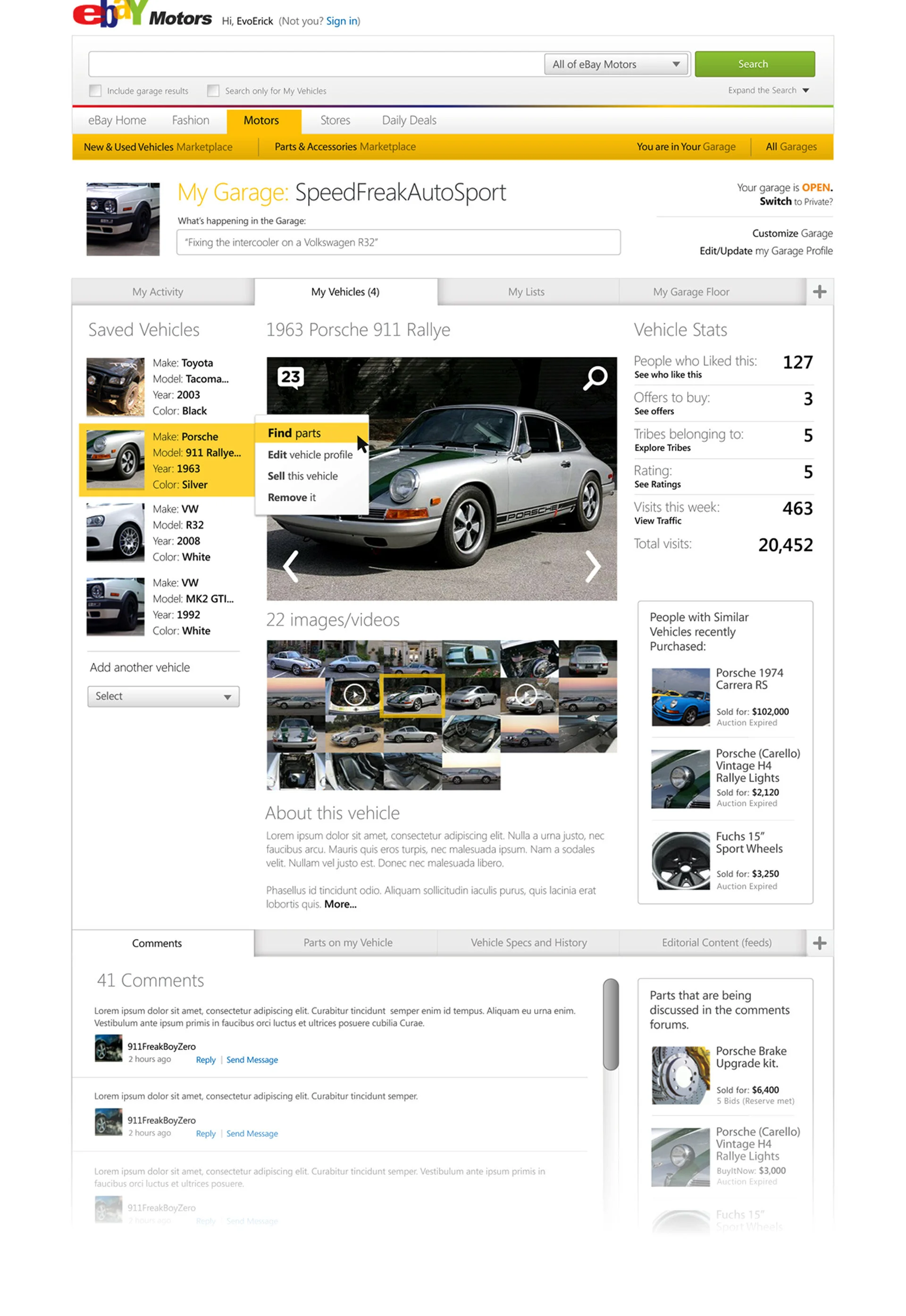Open the Add another vehicle Select dropdown

click(163, 697)
